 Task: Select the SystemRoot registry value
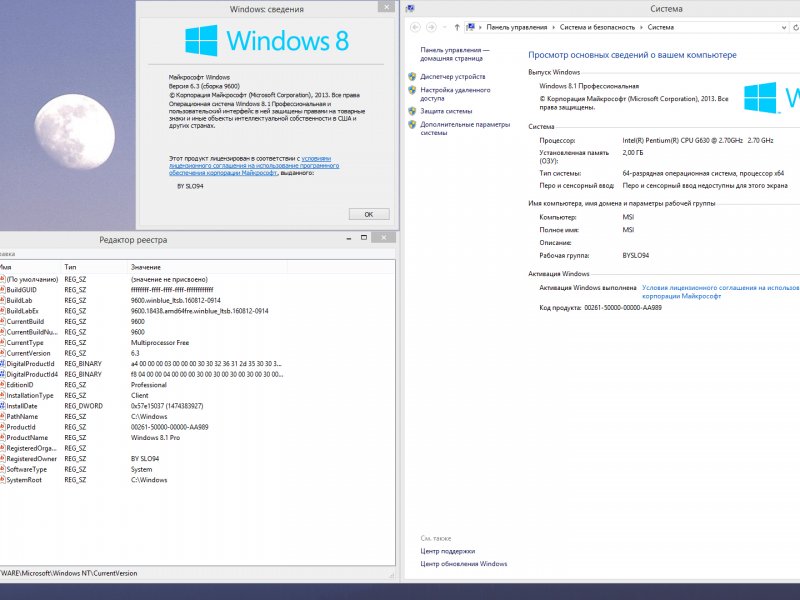24,480
